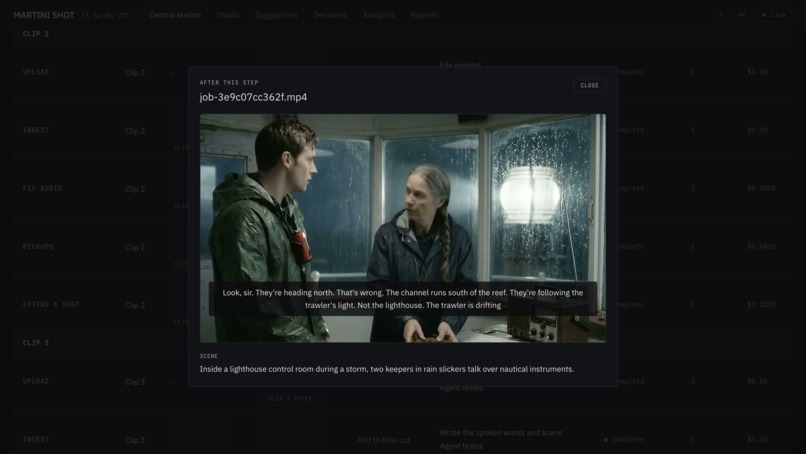Viewport: 806px width, 454px height.
Task: Click the CLIP 3 section heading
Action: (36, 342)
